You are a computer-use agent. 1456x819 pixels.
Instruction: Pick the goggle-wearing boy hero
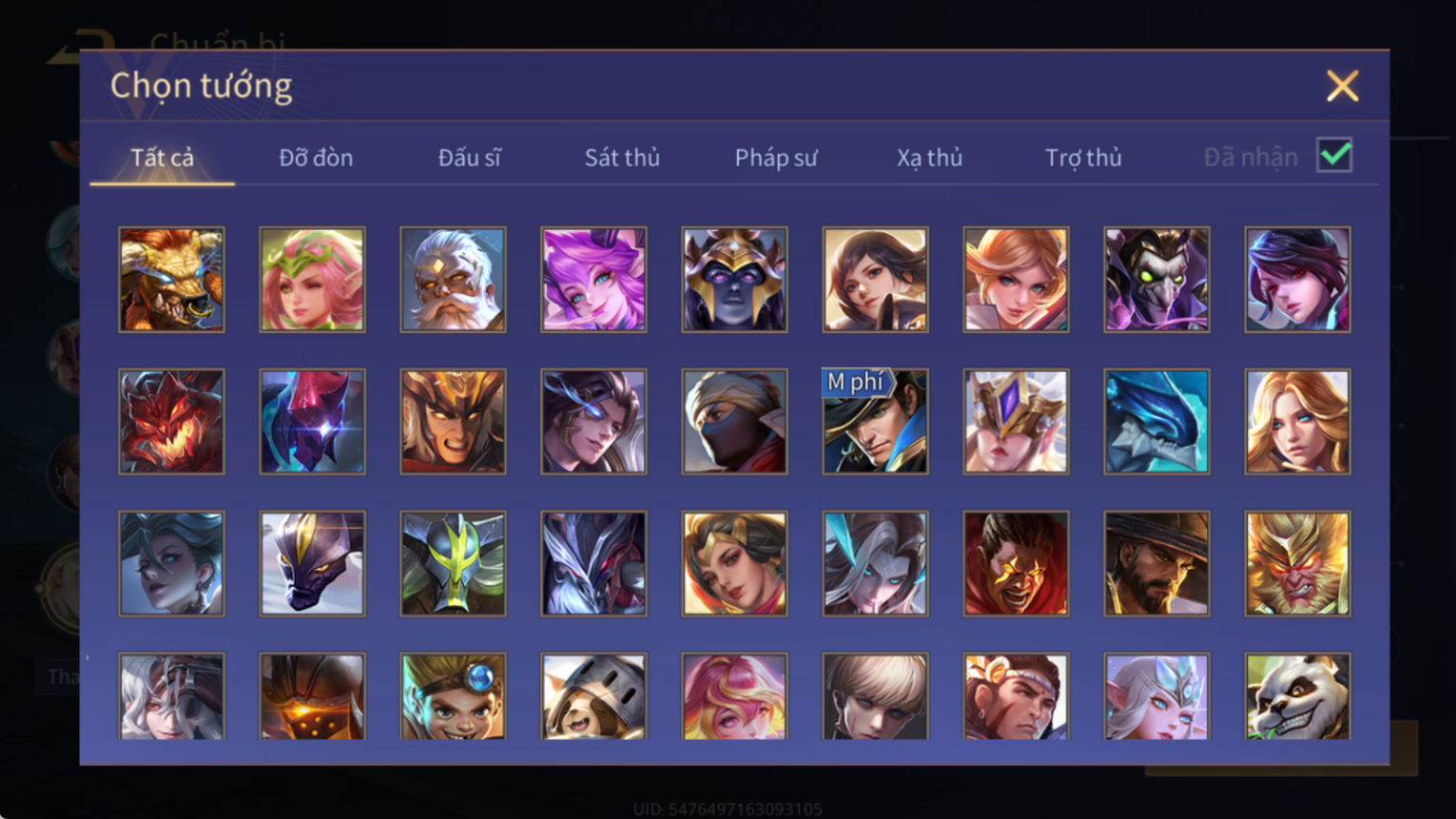pos(453,696)
